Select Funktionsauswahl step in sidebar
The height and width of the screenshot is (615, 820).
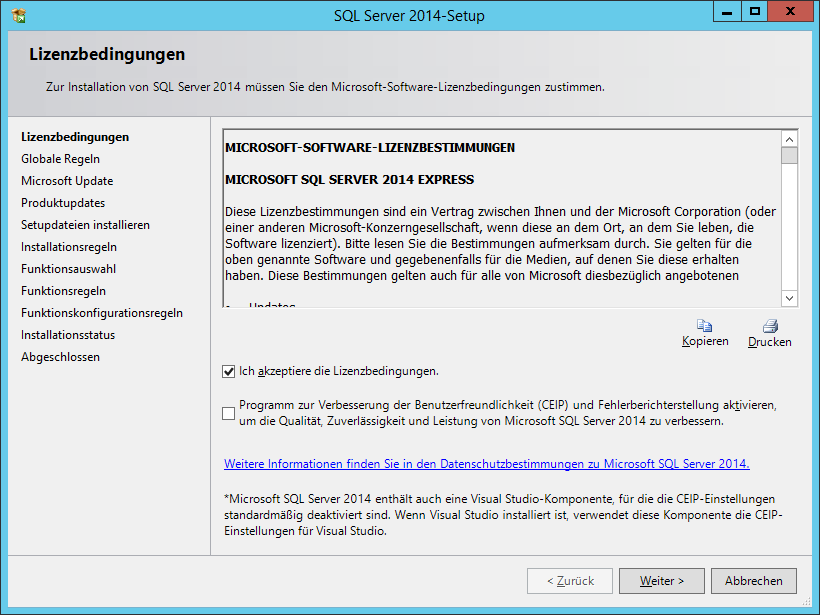pos(68,269)
